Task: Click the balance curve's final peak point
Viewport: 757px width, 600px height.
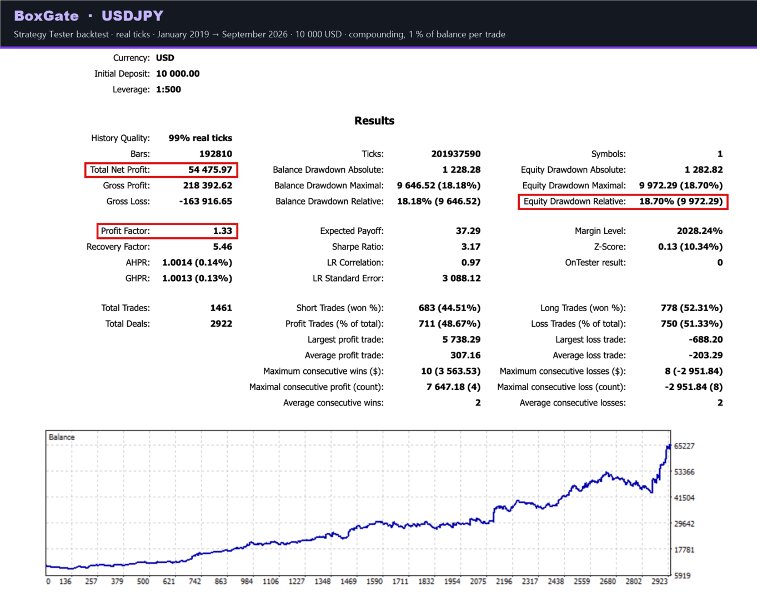Action: pos(669,446)
